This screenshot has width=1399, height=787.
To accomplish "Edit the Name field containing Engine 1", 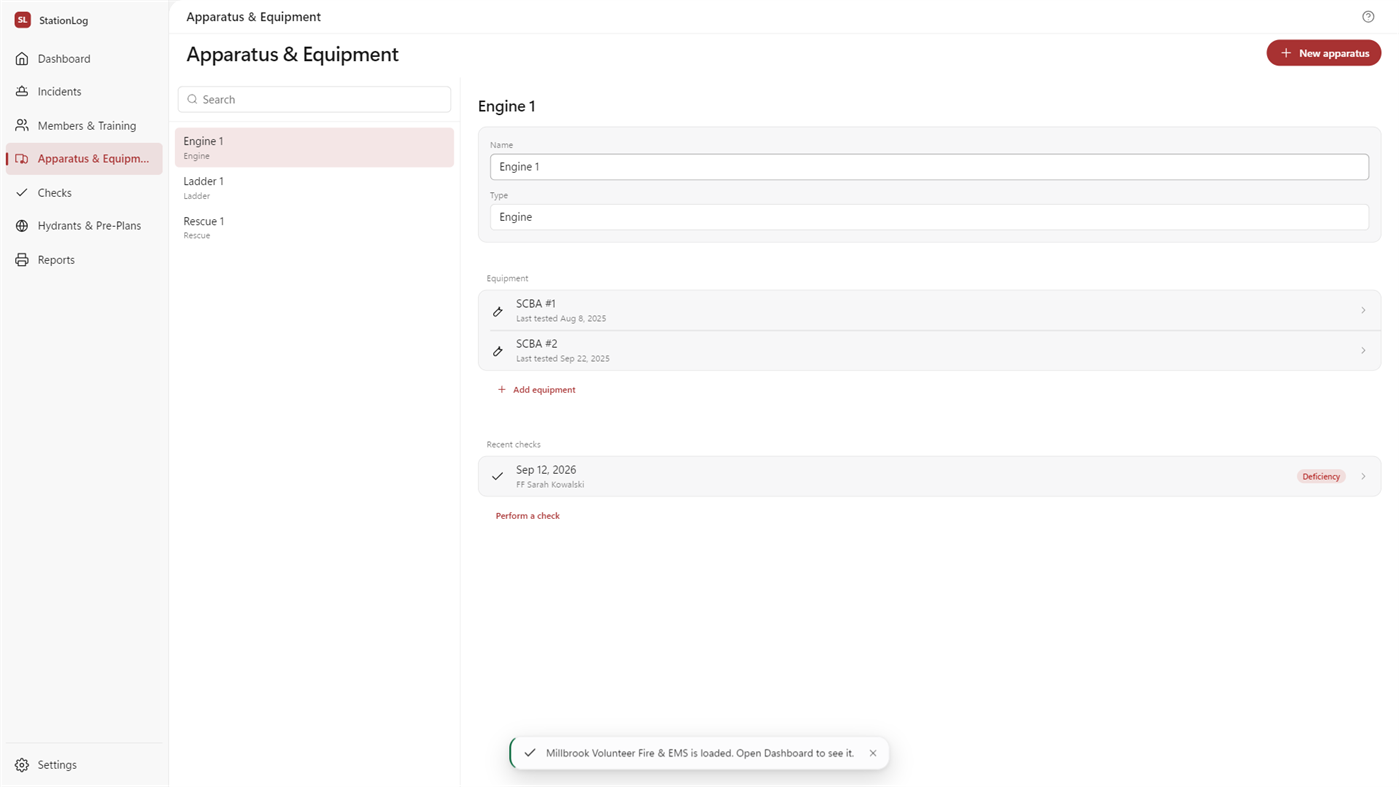I will pos(929,167).
